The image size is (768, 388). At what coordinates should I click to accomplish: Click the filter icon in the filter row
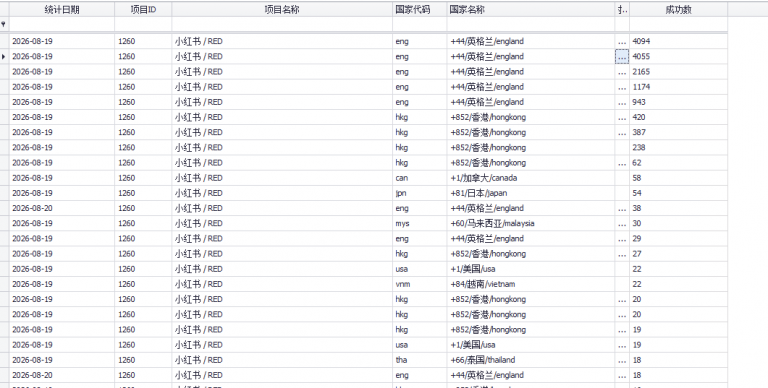click(3, 24)
